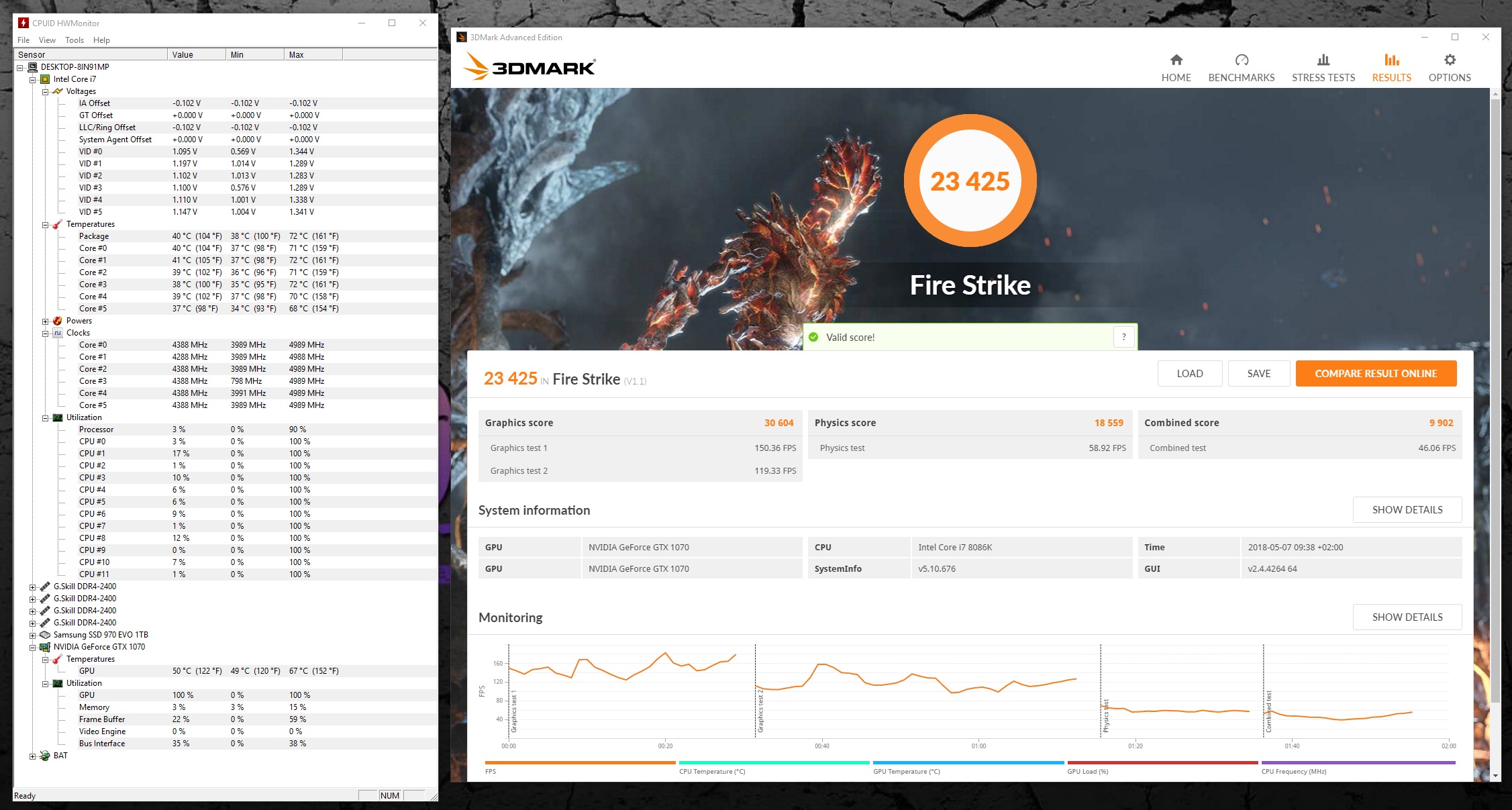This screenshot has width=1512, height=810.
Task: Open the HOME icon in 3DMark
Action: (x=1176, y=60)
